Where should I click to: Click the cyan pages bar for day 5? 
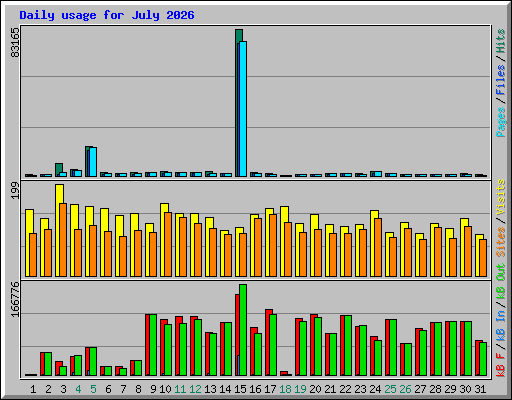[x=93, y=162]
